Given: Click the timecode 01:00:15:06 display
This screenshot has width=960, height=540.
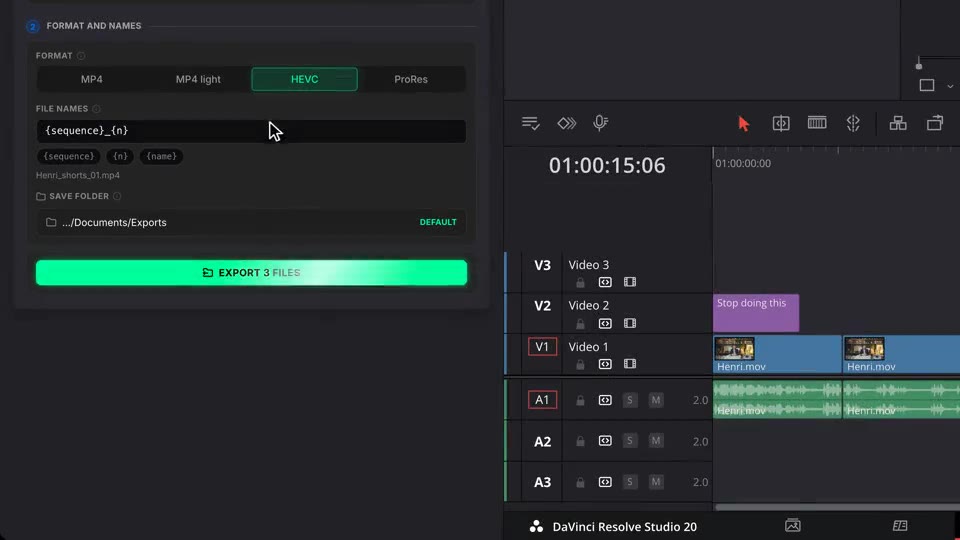Looking at the screenshot, I should click(x=607, y=165).
